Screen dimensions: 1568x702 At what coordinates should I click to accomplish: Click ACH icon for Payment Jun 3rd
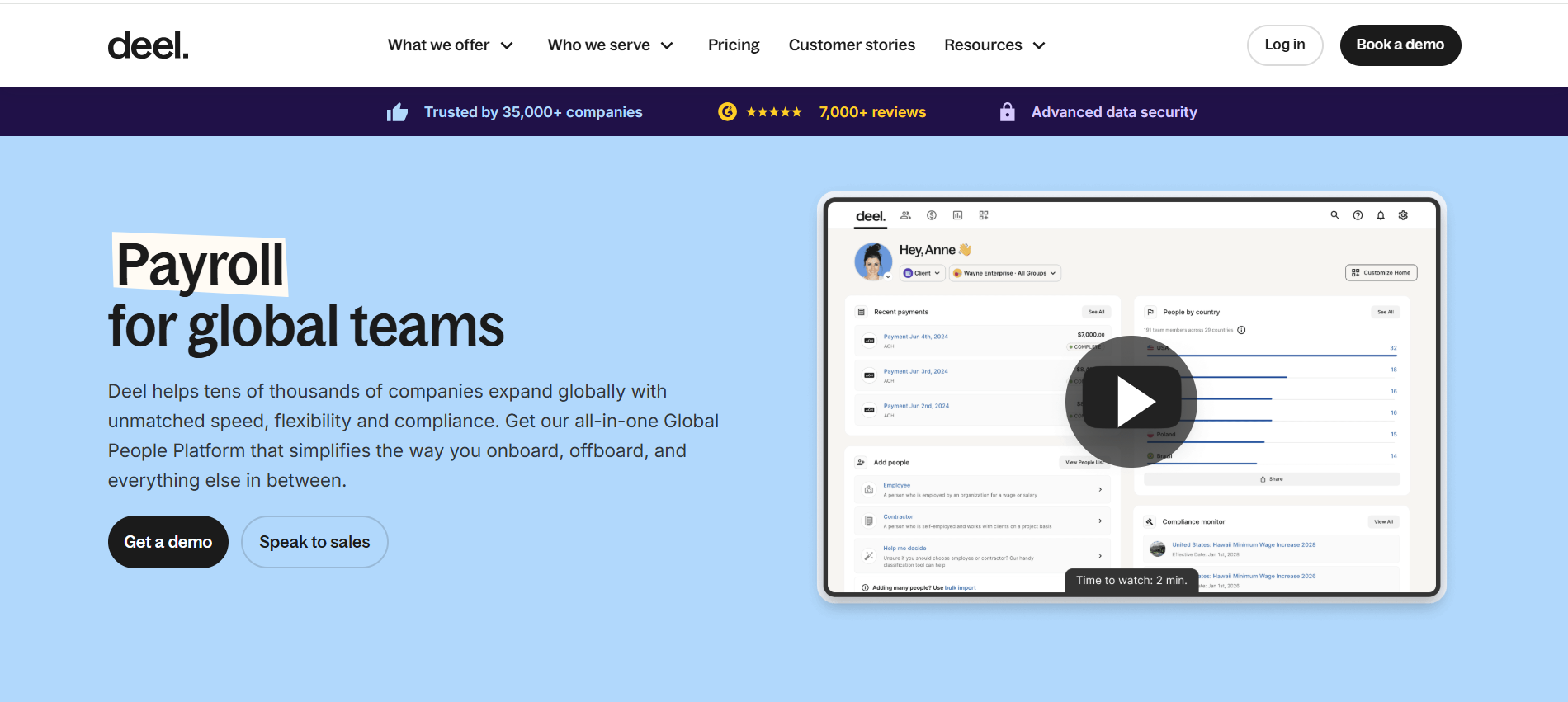tap(869, 375)
